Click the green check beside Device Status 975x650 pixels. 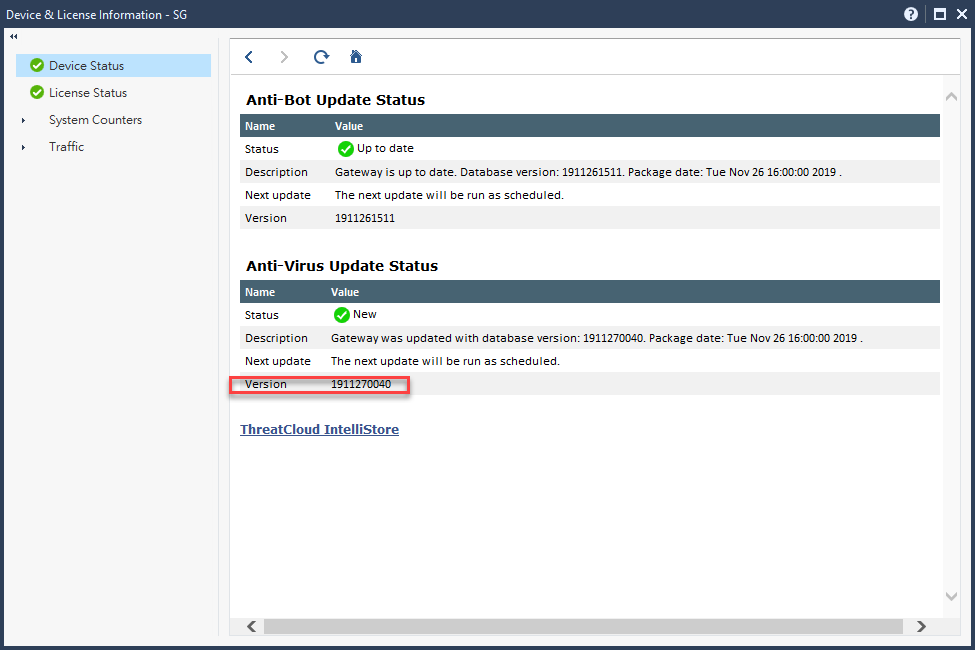pos(37,65)
